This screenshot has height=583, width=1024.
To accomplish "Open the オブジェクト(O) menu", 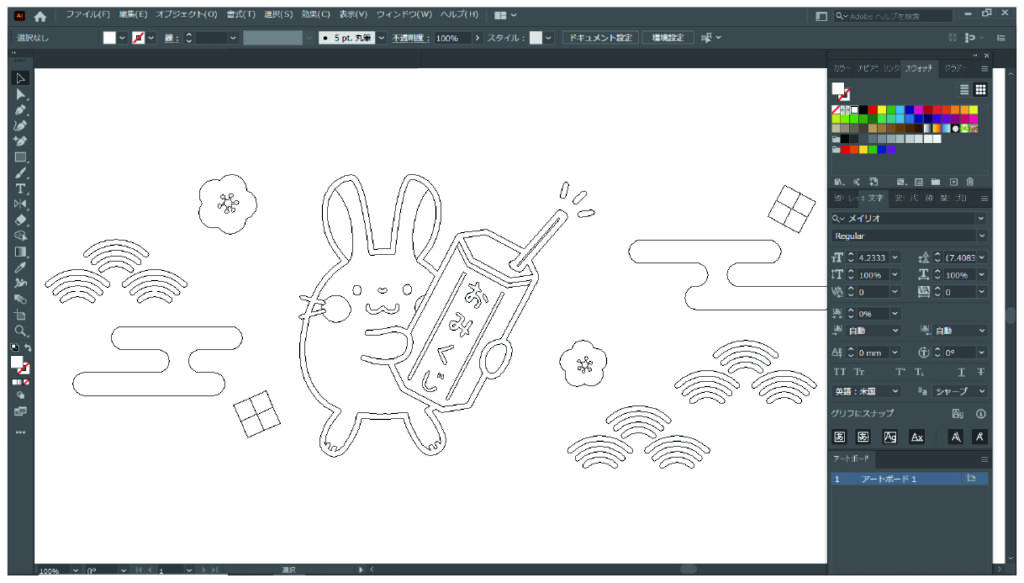I will tap(186, 14).
